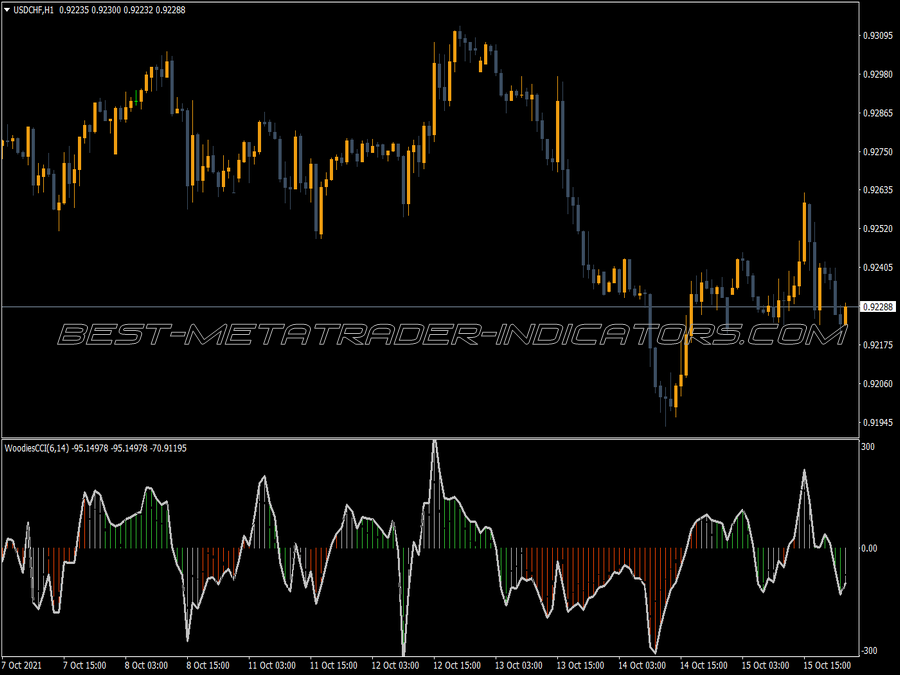Click the OHLC values 0.92235 0.92300 0.92232 0.92288
Viewport: 900px width, 675px height.
coord(122,10)
